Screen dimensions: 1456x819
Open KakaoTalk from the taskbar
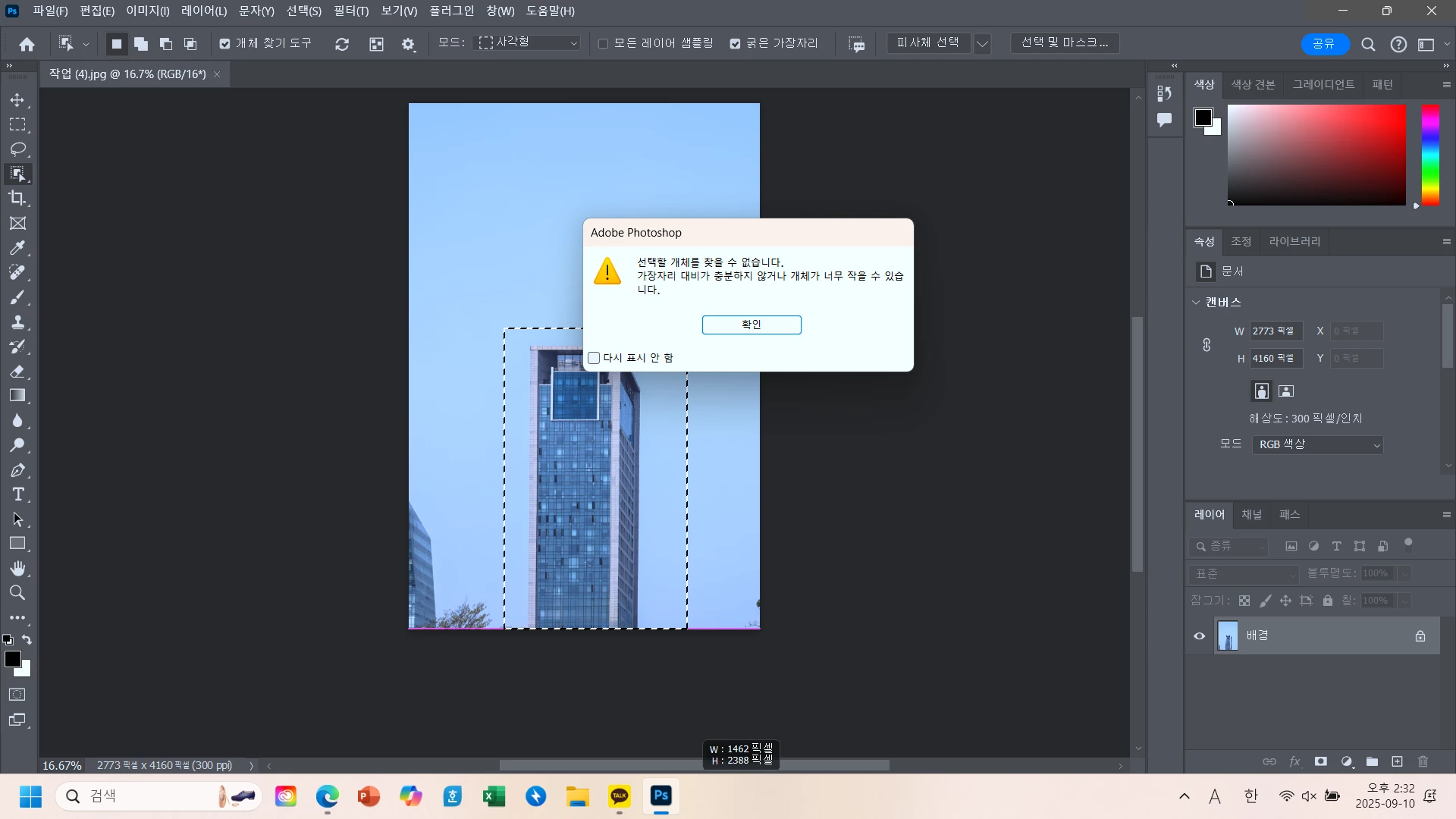click(620, 796)
